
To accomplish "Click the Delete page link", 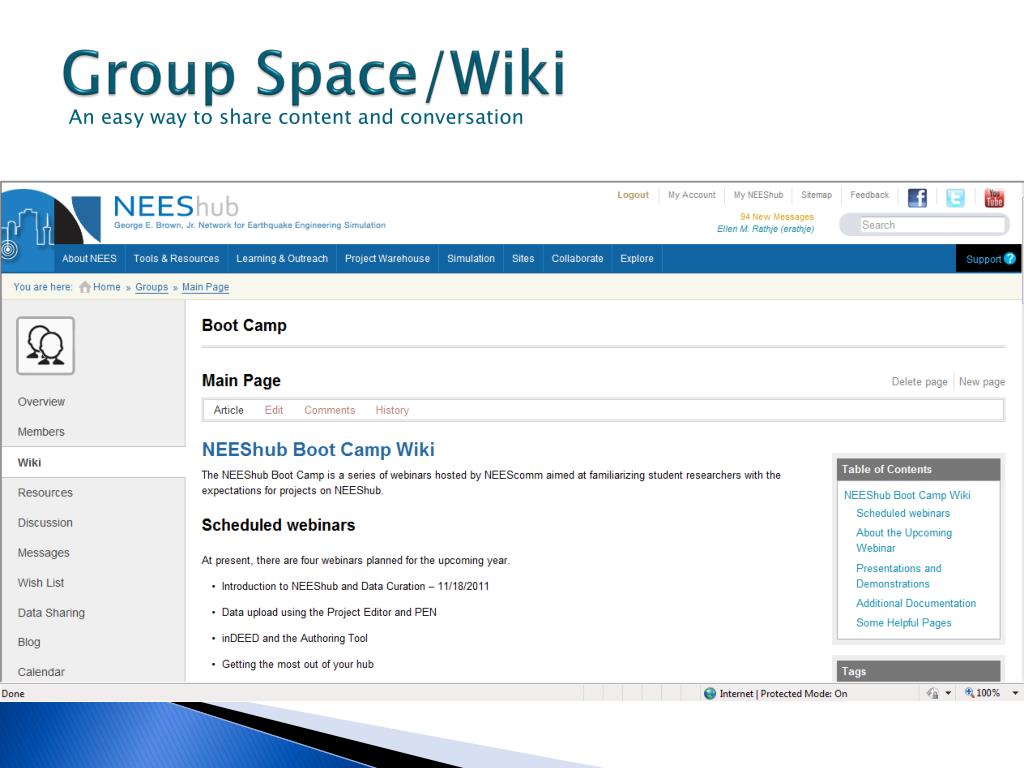I will [x=920, y=381].
